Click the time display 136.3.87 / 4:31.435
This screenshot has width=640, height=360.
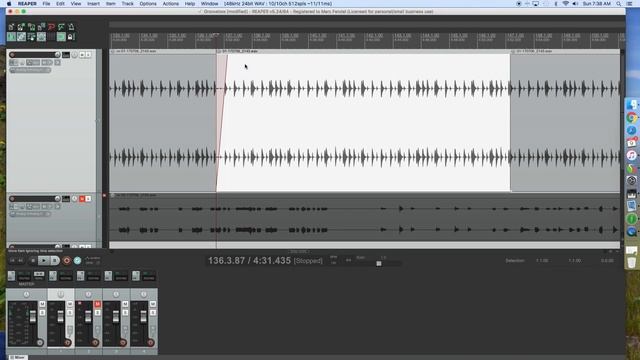(x=249, y=260)
